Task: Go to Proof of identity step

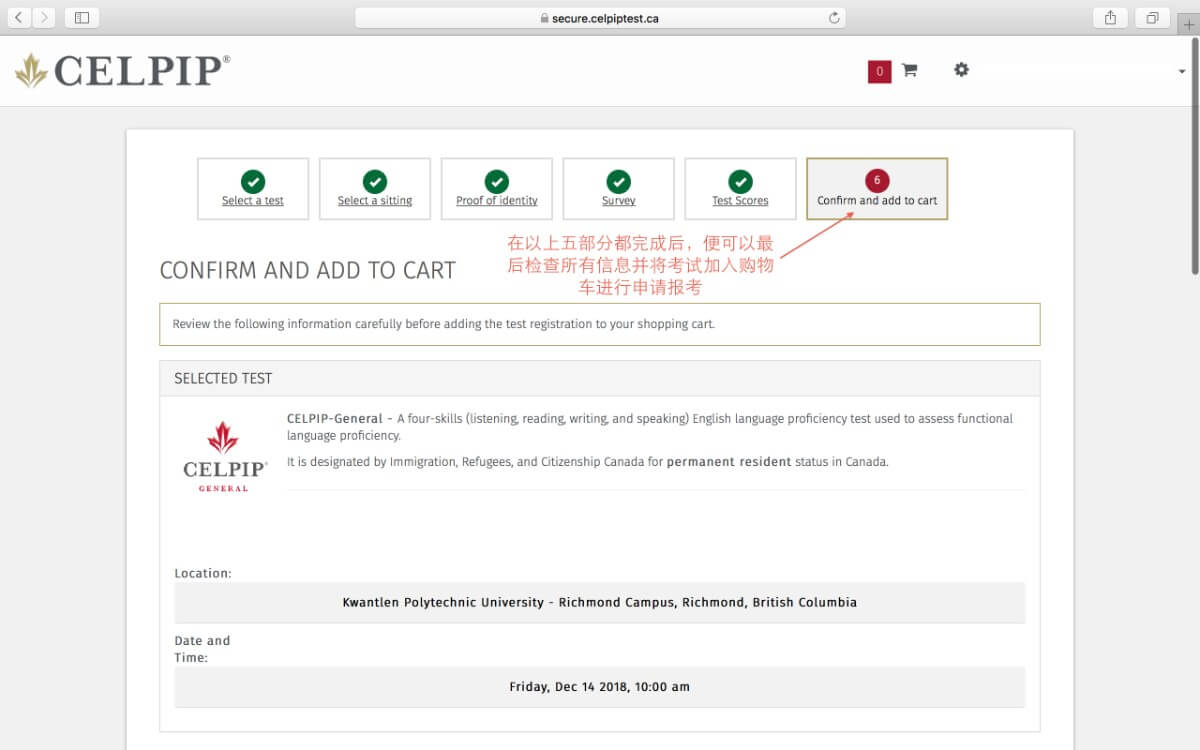Action: (x=497, y=189)
